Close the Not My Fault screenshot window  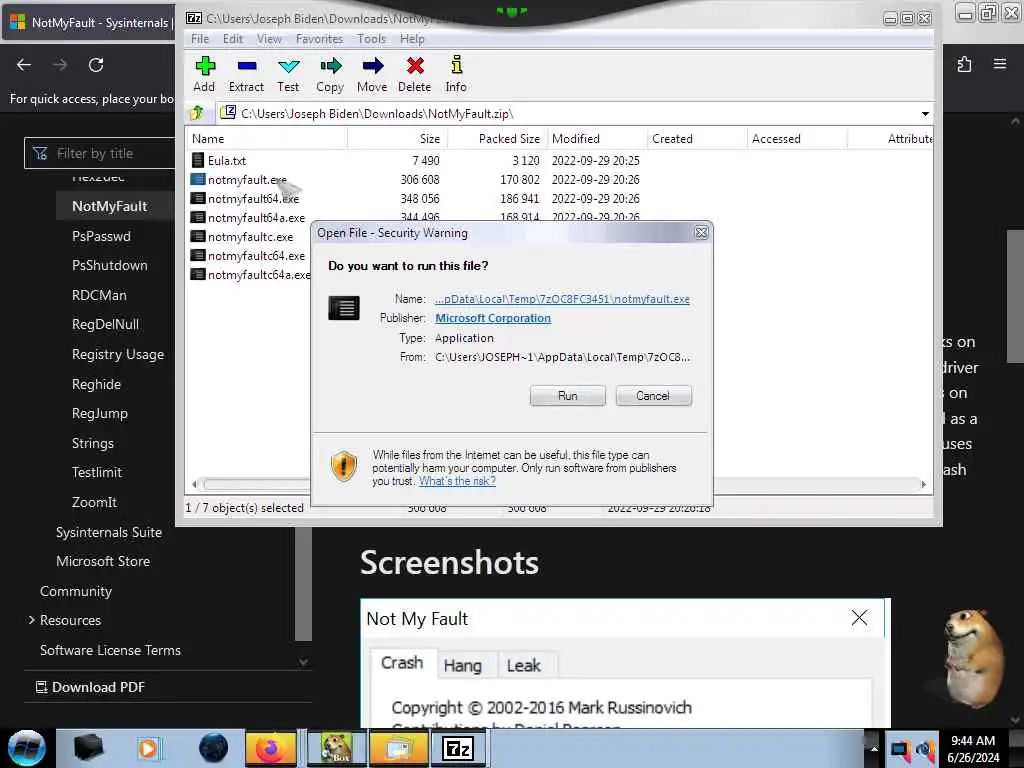click(x=859, y=618)
